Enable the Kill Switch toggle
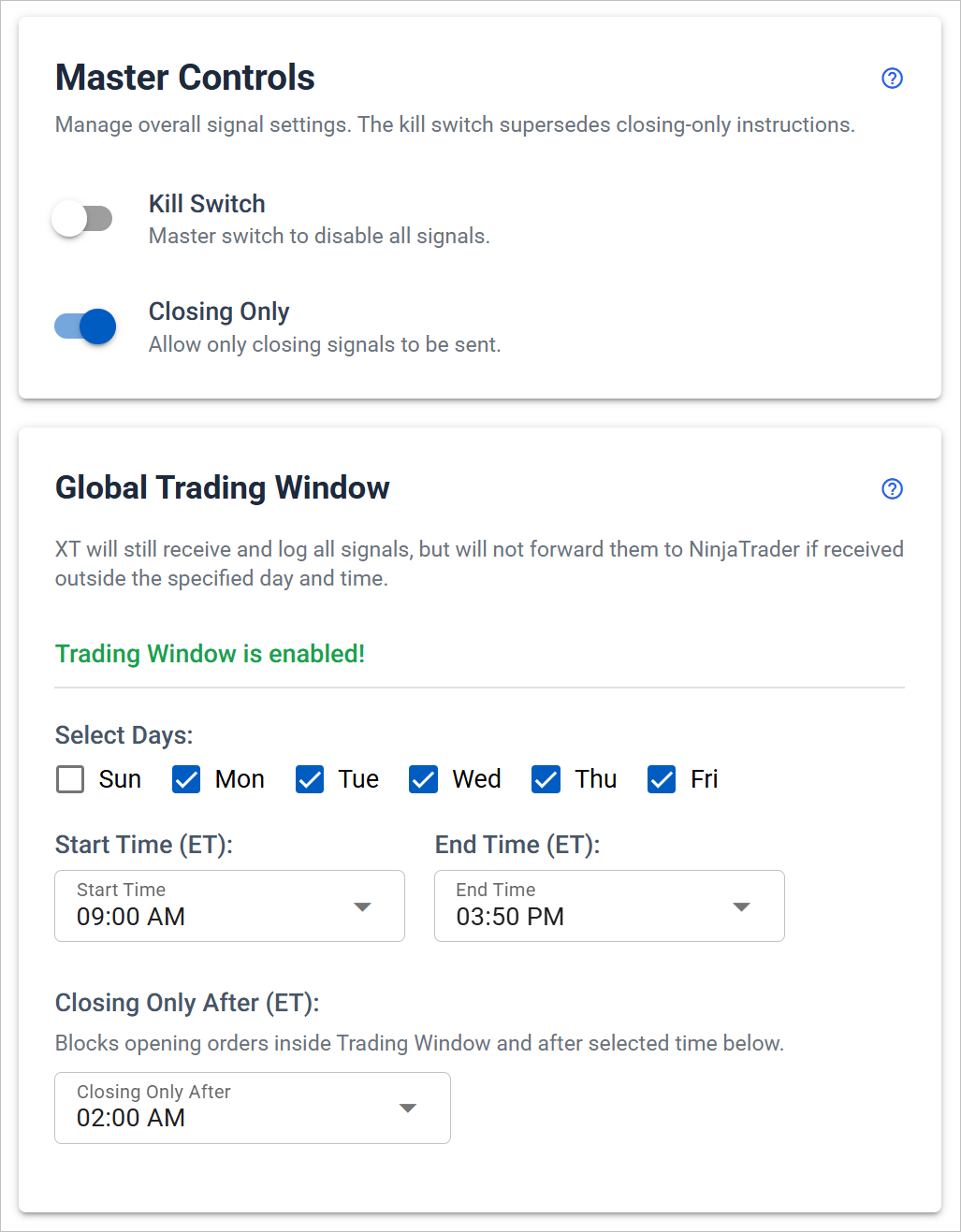Image resolution: width=961 pixels, height=1232 pixels. tap(83, 219)
